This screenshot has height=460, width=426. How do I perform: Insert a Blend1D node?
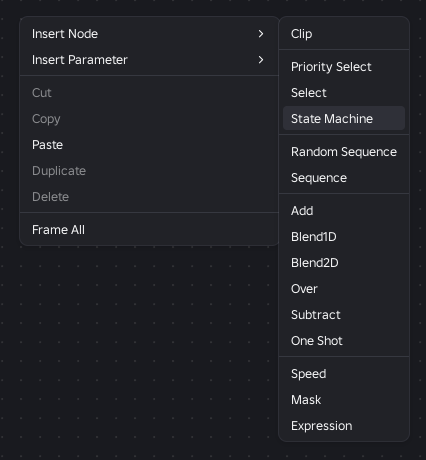click(x=344, y=237)
